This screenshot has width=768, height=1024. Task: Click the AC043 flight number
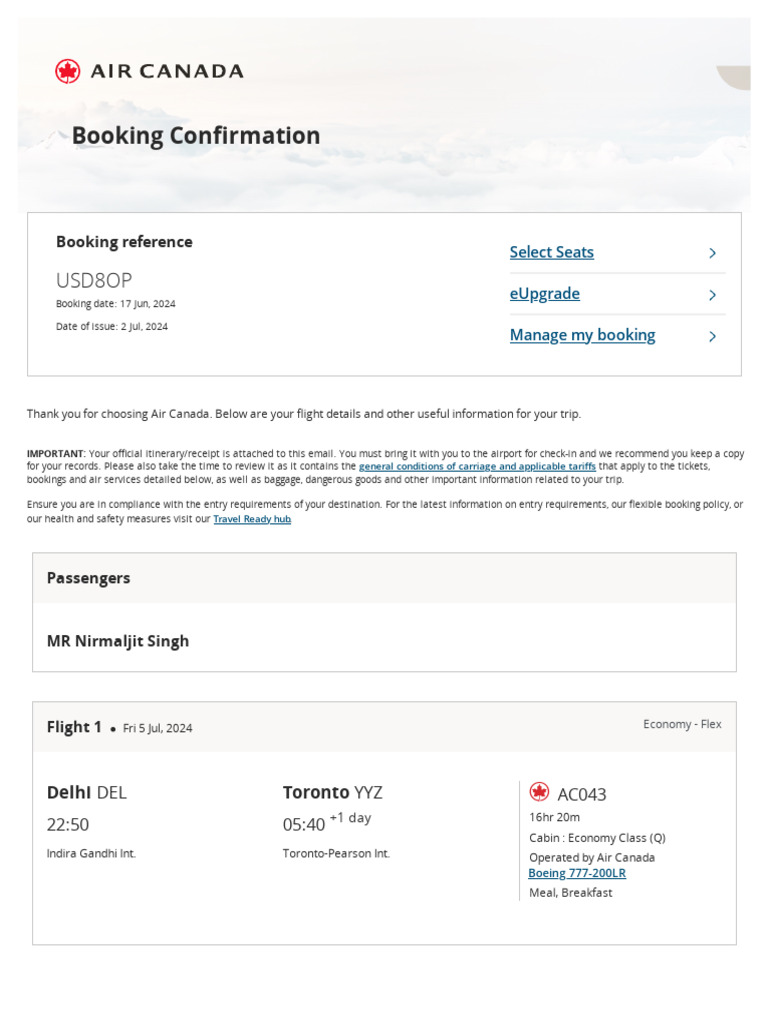tap(581, 794)
